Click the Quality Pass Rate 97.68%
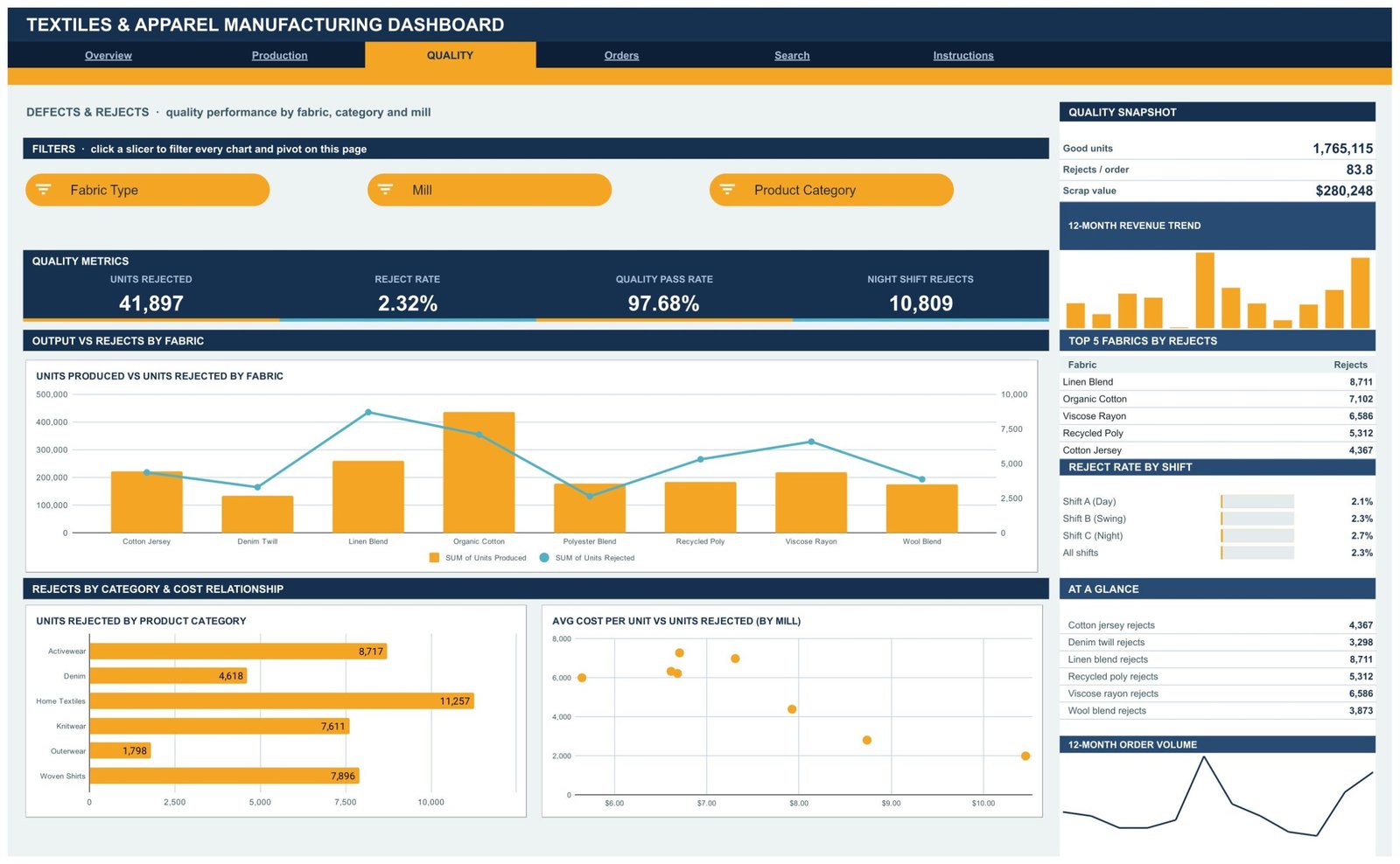1400x864 pixels. (663, 303)
